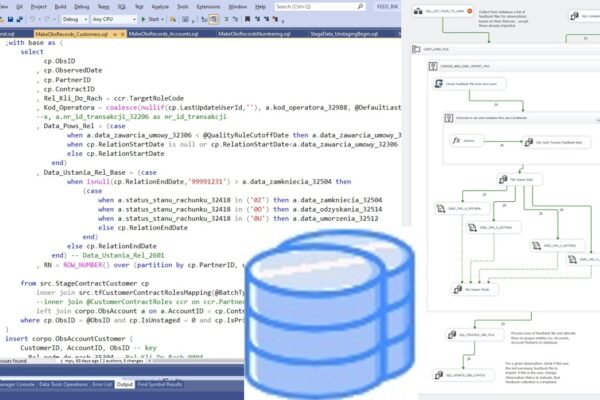This screenshot has width=600, height=400.
Task: Pin the MakeObsRecords_Customers.sql tab
Action: pos(115,34)
